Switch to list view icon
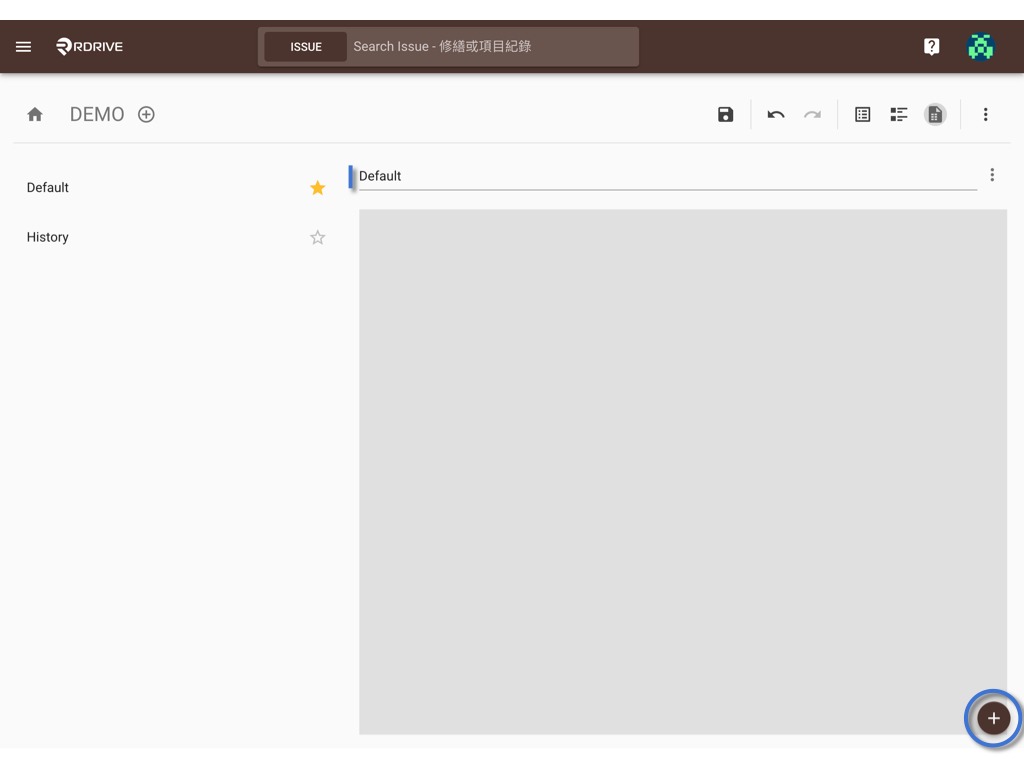The image size is (1024, 768). pos(863,114)
